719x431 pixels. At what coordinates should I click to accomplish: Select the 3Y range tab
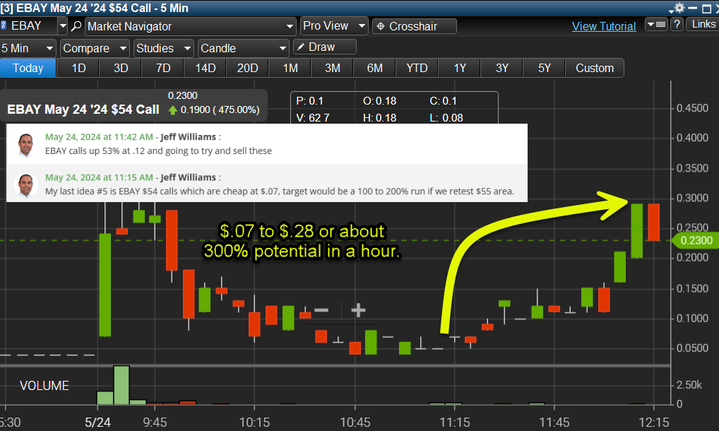(502, 68)
